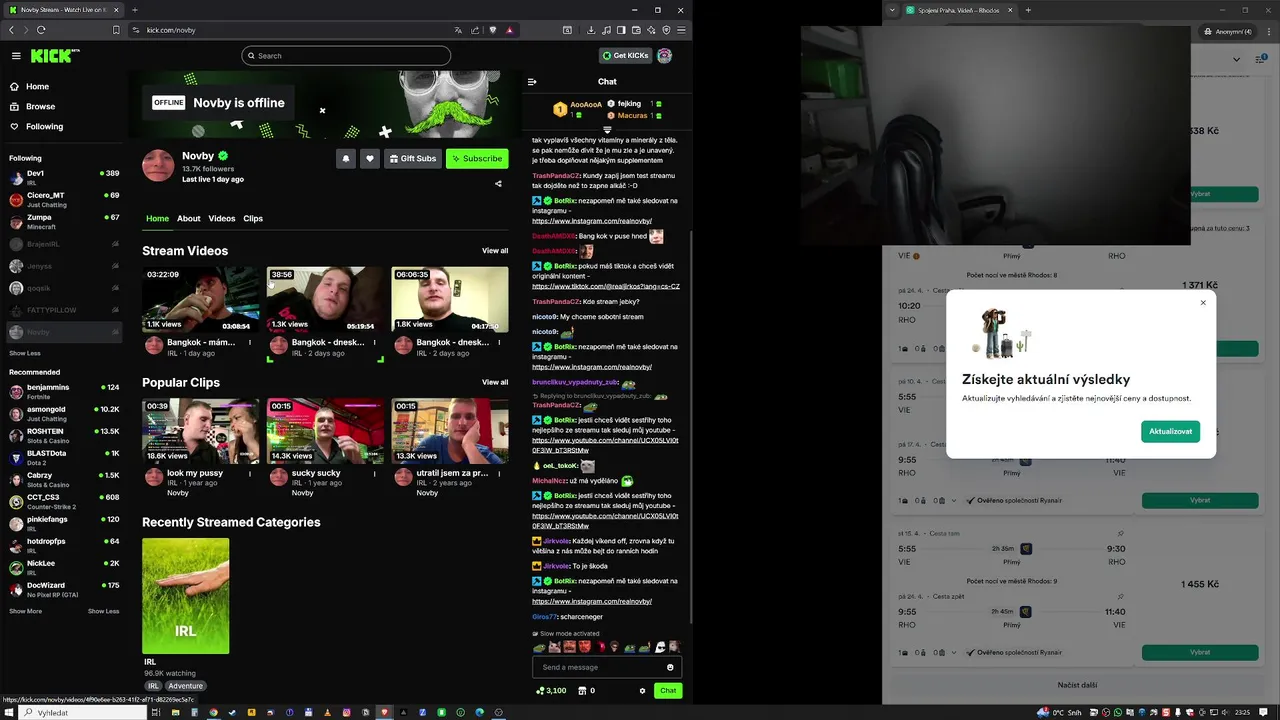Open the 03:22:09 Bangkok video thumbnail

[x=201, y=299]
